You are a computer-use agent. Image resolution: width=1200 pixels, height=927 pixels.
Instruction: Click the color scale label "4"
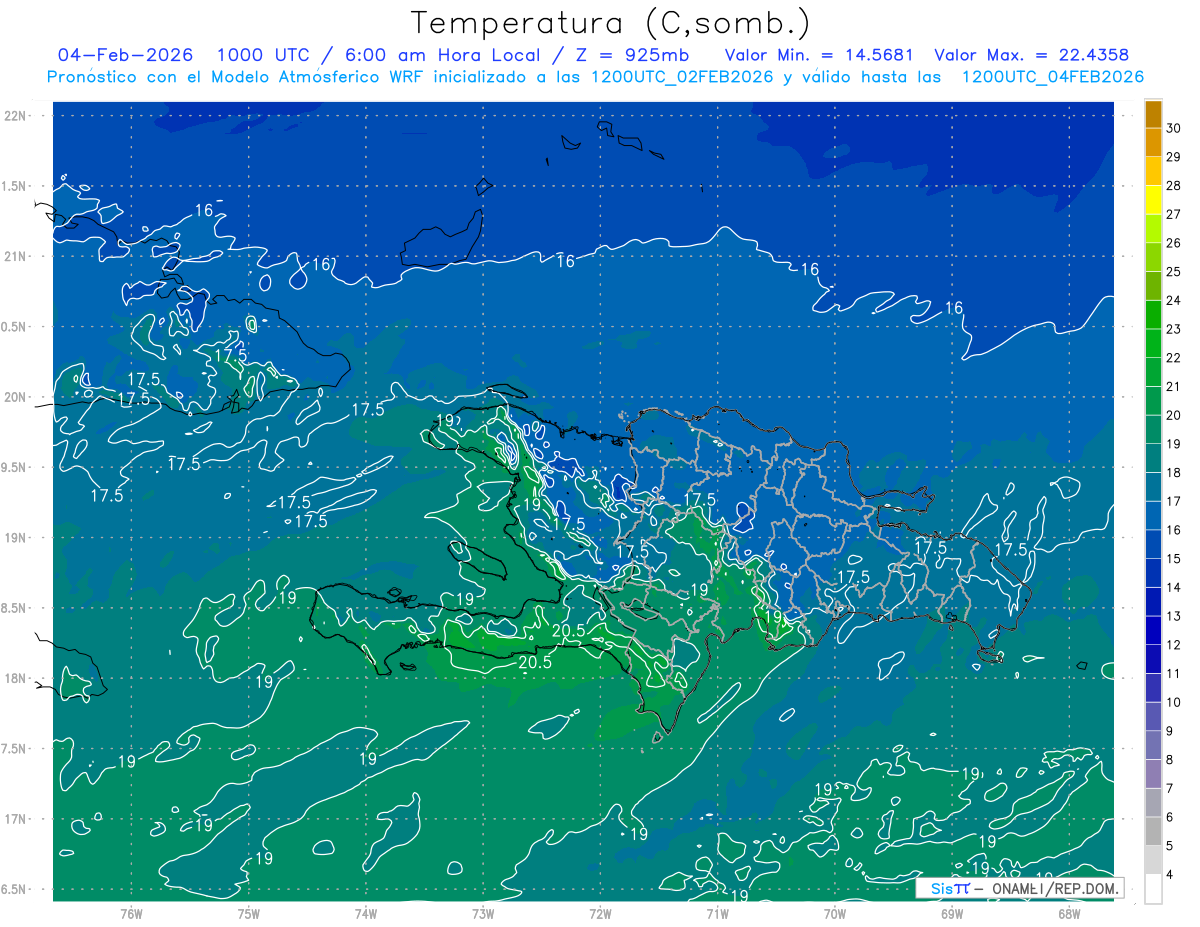pyautogui.click(x=1170, y=875)
